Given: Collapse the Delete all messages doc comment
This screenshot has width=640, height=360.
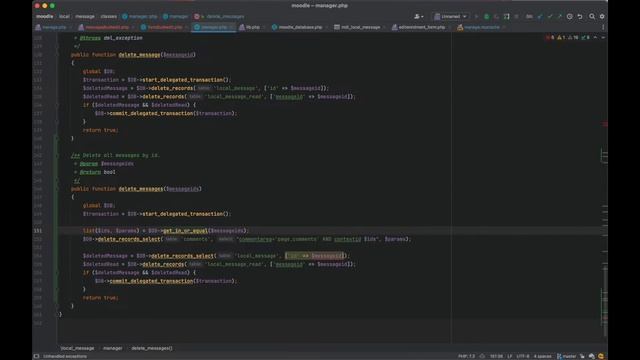Looking at the screenshot, I should tap(57, 156).
